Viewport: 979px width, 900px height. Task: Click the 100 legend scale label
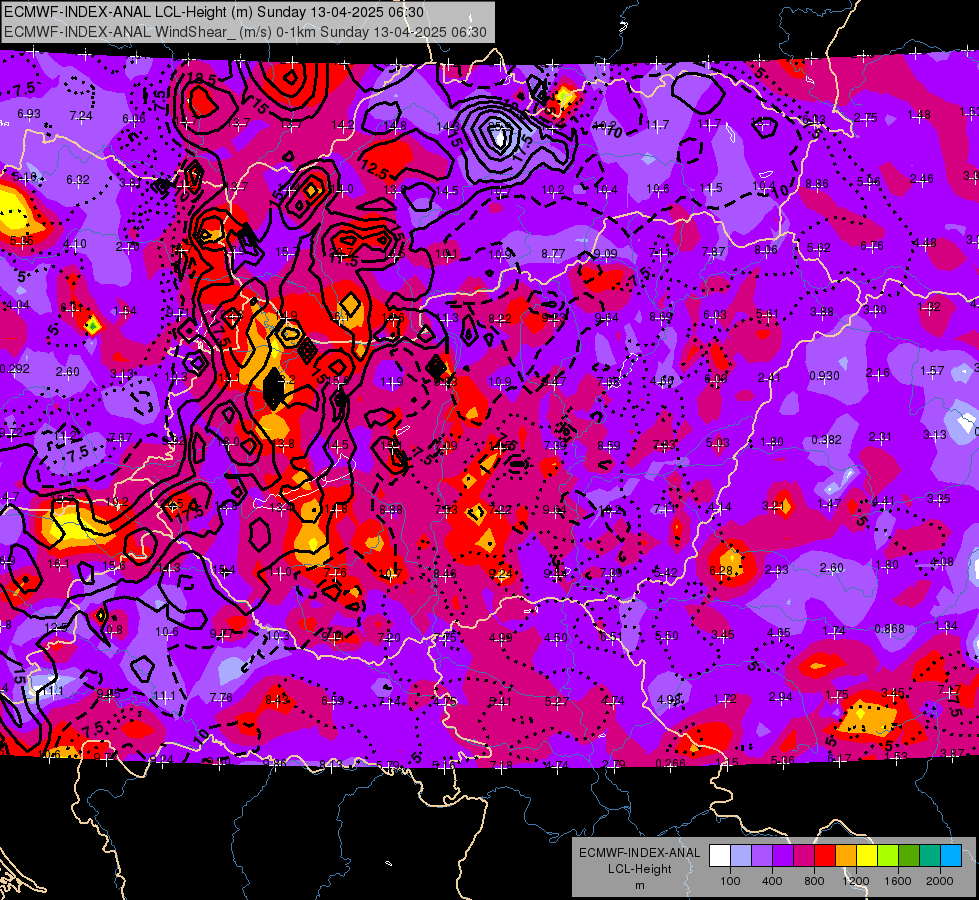(x=730, y=881)
